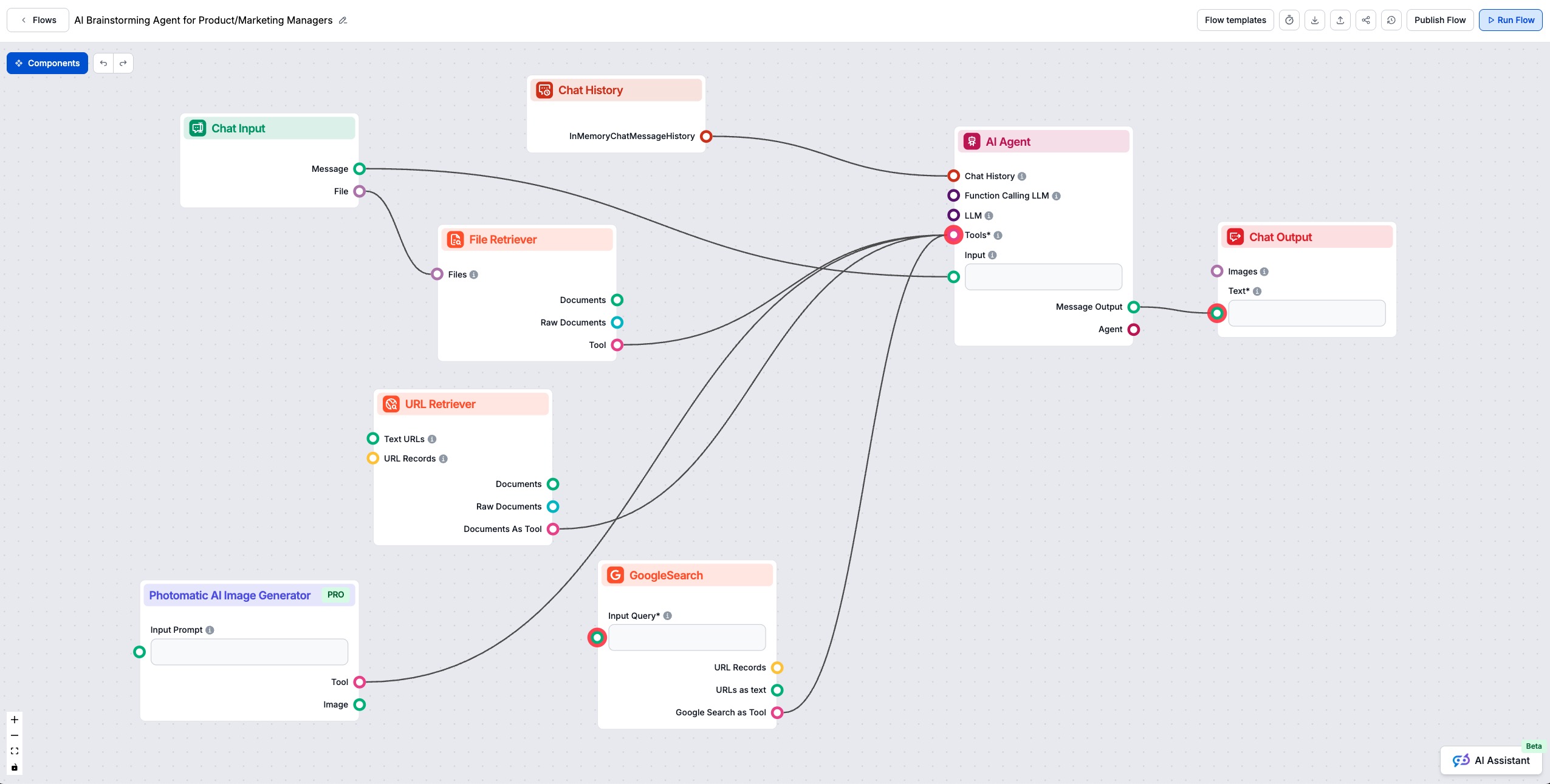Open the Components panel
This screenshot has width=1550, height=784.
47,63
